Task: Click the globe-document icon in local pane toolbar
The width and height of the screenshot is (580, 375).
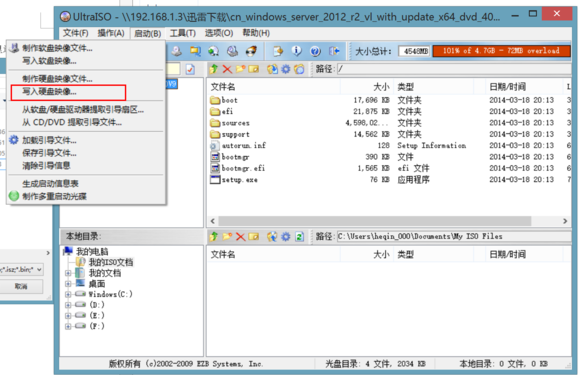Action: coord(273,237)
